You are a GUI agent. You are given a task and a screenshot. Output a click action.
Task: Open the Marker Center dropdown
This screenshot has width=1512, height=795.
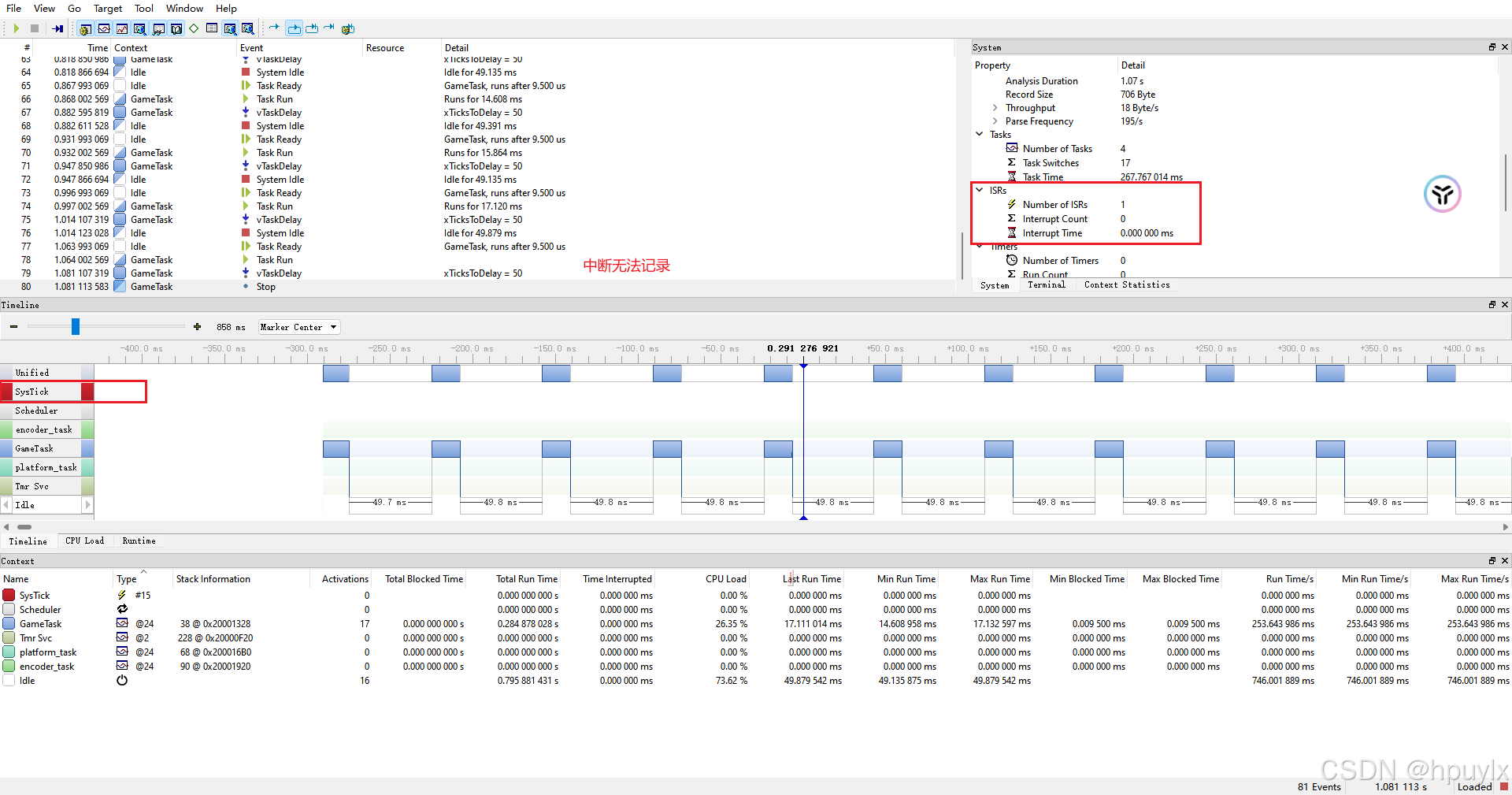(x=298, y=327)
